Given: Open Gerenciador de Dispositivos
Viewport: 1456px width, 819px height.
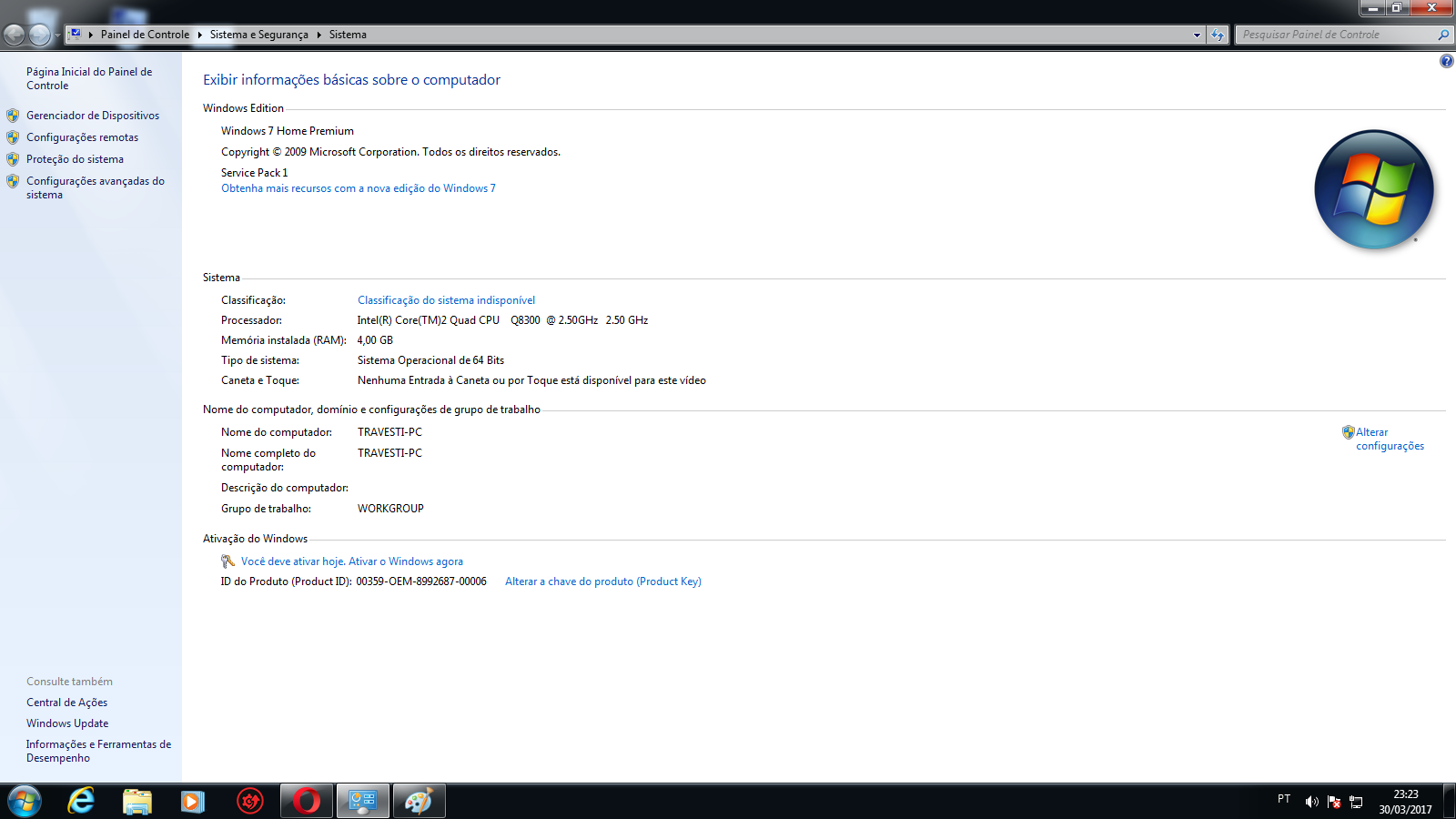Looking at the screenshot, I should 93,116.
